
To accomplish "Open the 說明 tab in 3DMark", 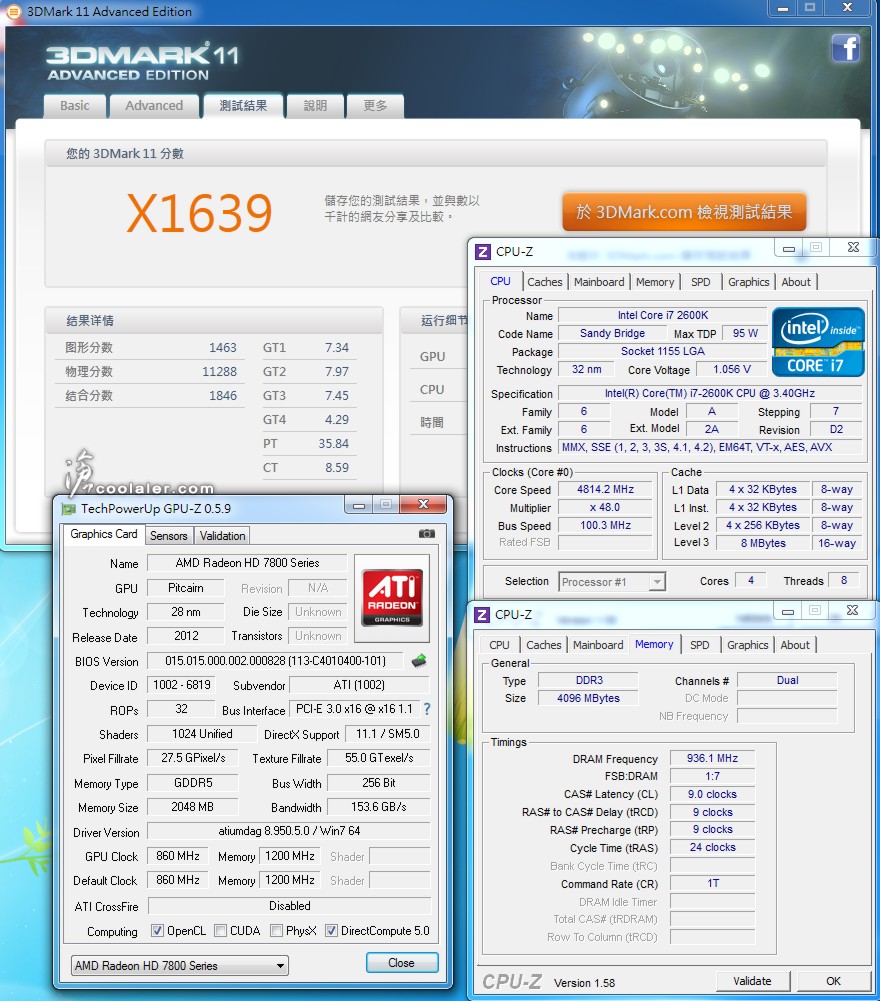I will pos(315,106).
